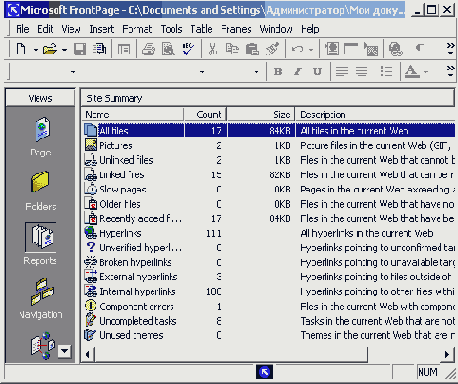This screenshot has height=384, width=458.
Task: Expand the Open button dropdown arrow
Action: click(64, 50)
